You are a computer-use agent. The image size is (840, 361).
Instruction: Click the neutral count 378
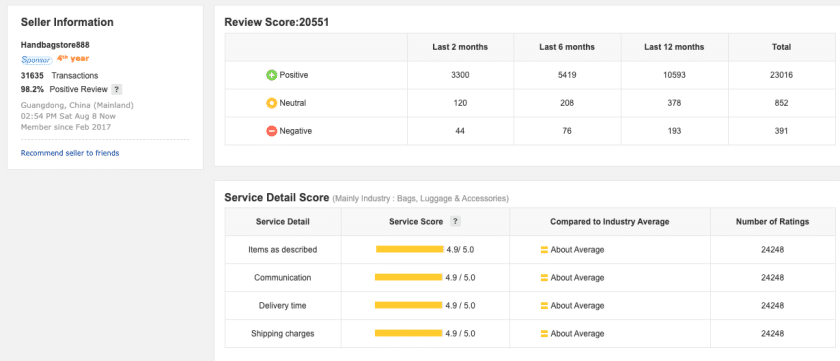pos(674,103)
